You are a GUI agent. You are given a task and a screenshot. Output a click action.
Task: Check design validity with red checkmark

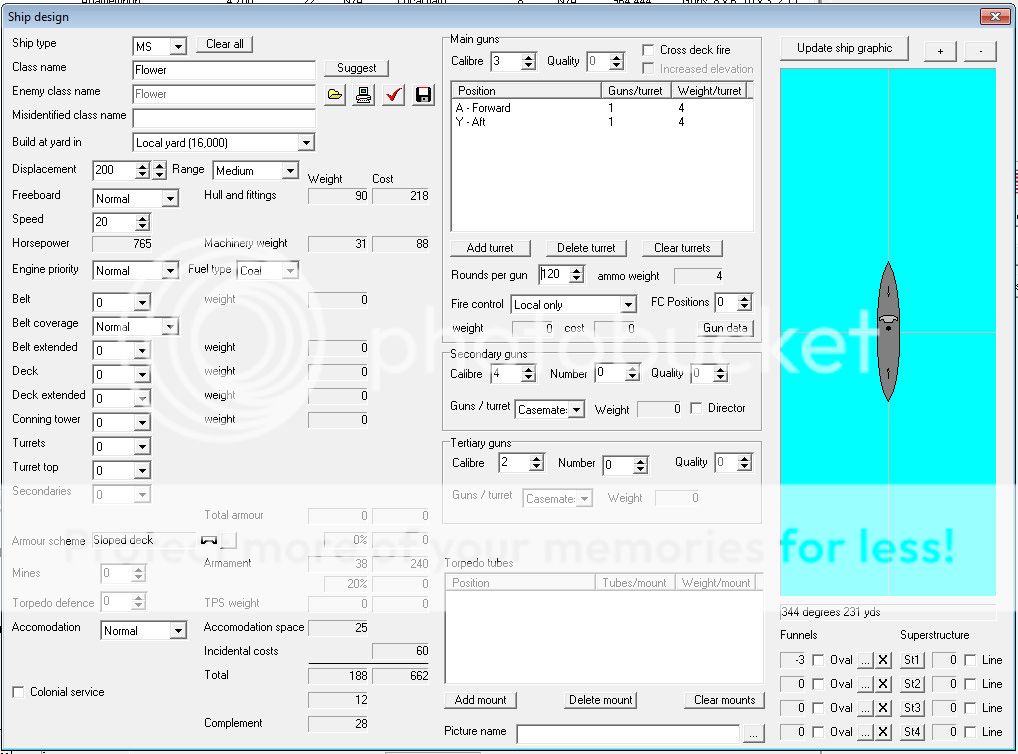tap(393, 95)
